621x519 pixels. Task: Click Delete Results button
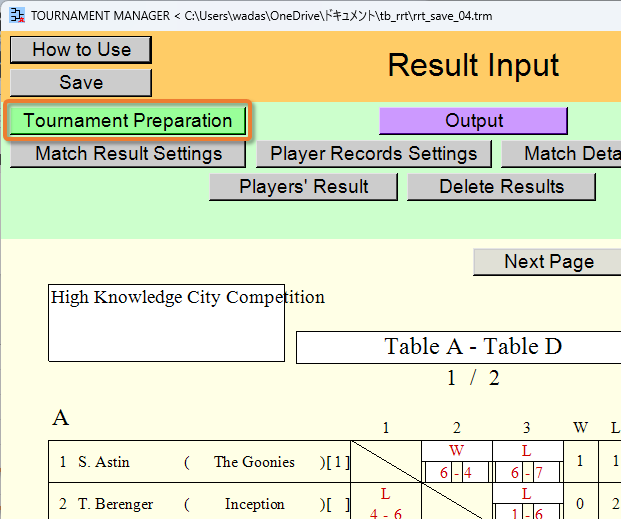click(x=501, y=187)
